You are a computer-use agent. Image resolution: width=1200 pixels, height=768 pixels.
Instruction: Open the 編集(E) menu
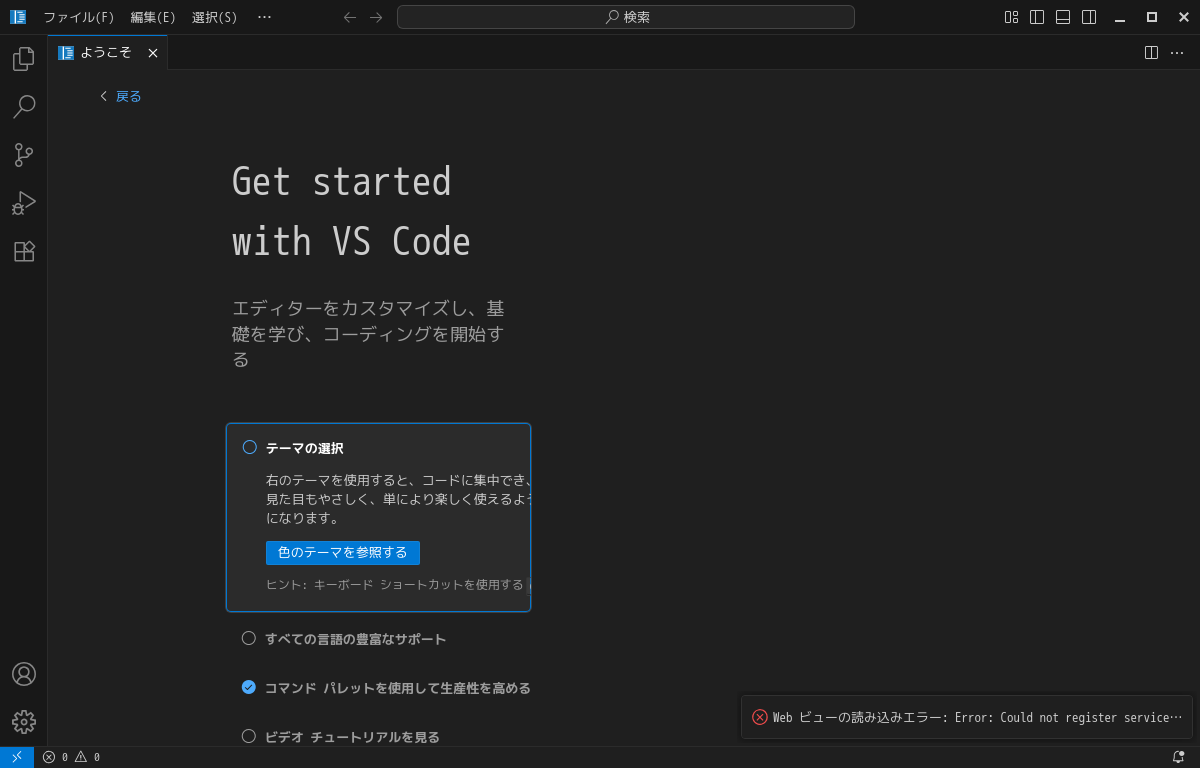(153, 17)
